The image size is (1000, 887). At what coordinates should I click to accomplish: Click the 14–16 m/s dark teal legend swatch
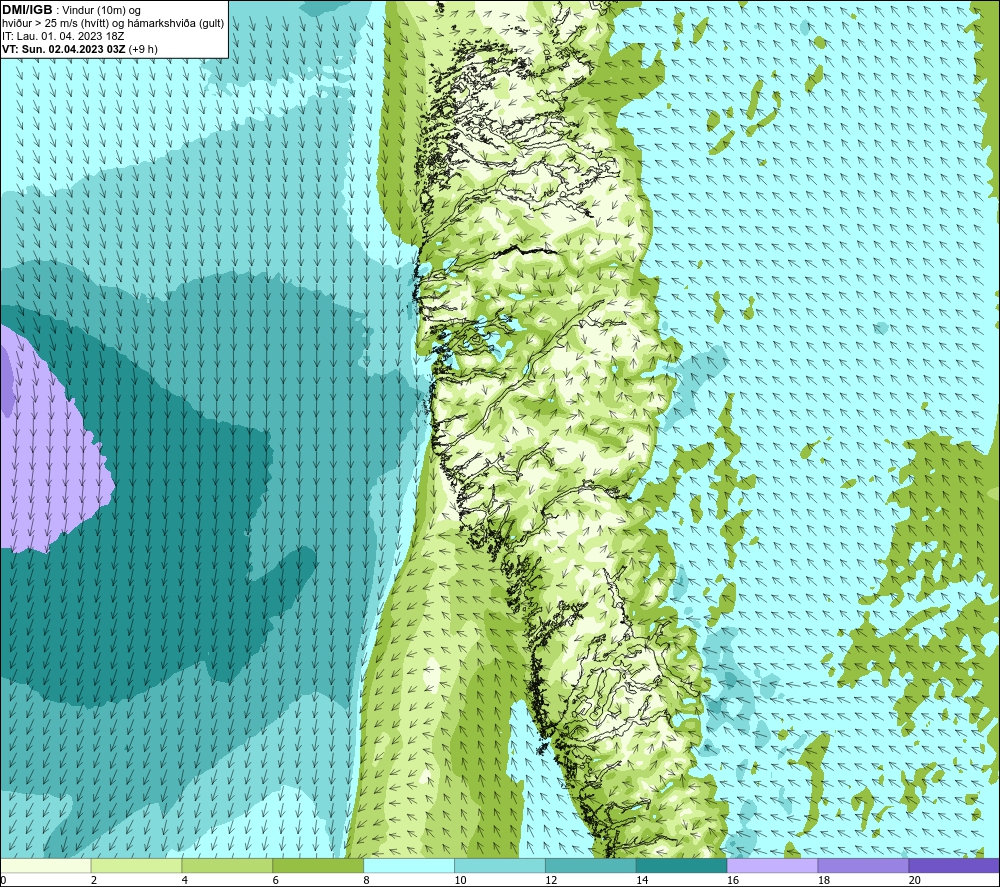coord(681,865)
